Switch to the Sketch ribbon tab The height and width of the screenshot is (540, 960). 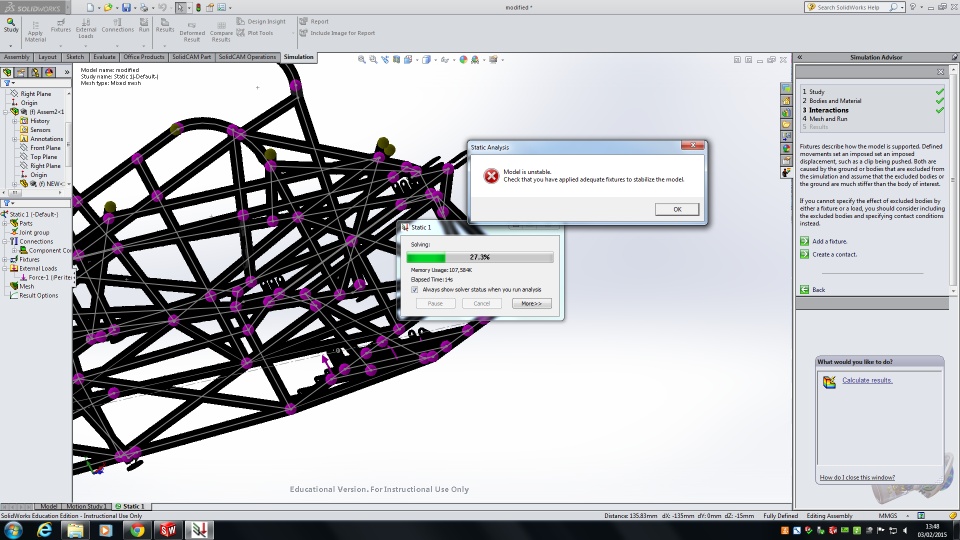75,57
